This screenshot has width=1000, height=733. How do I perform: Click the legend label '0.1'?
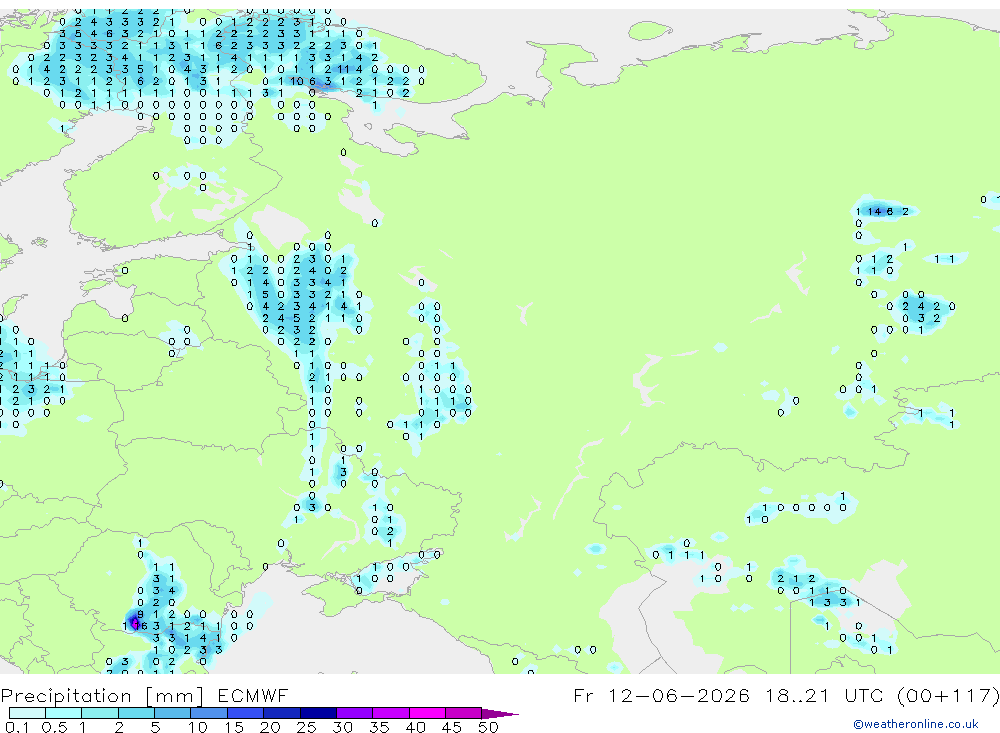[17, 727]
